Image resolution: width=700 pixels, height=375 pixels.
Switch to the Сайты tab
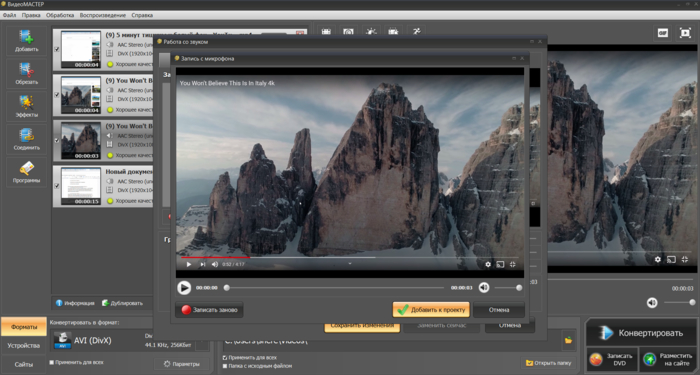[24, 364]
